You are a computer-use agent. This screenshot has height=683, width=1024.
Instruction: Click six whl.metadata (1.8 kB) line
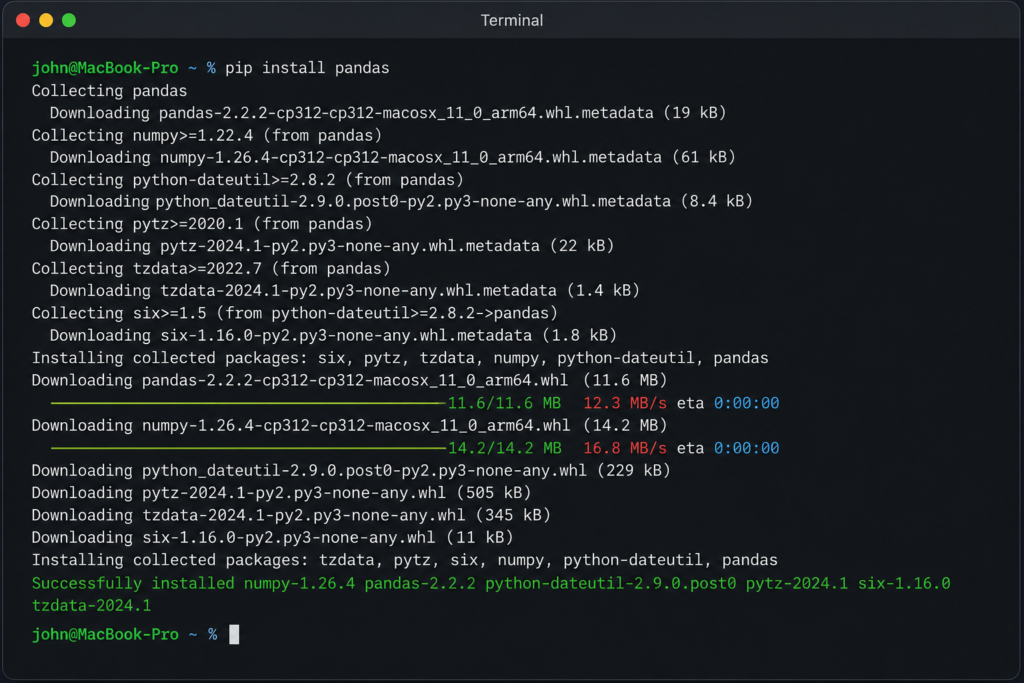coord(333,336)
